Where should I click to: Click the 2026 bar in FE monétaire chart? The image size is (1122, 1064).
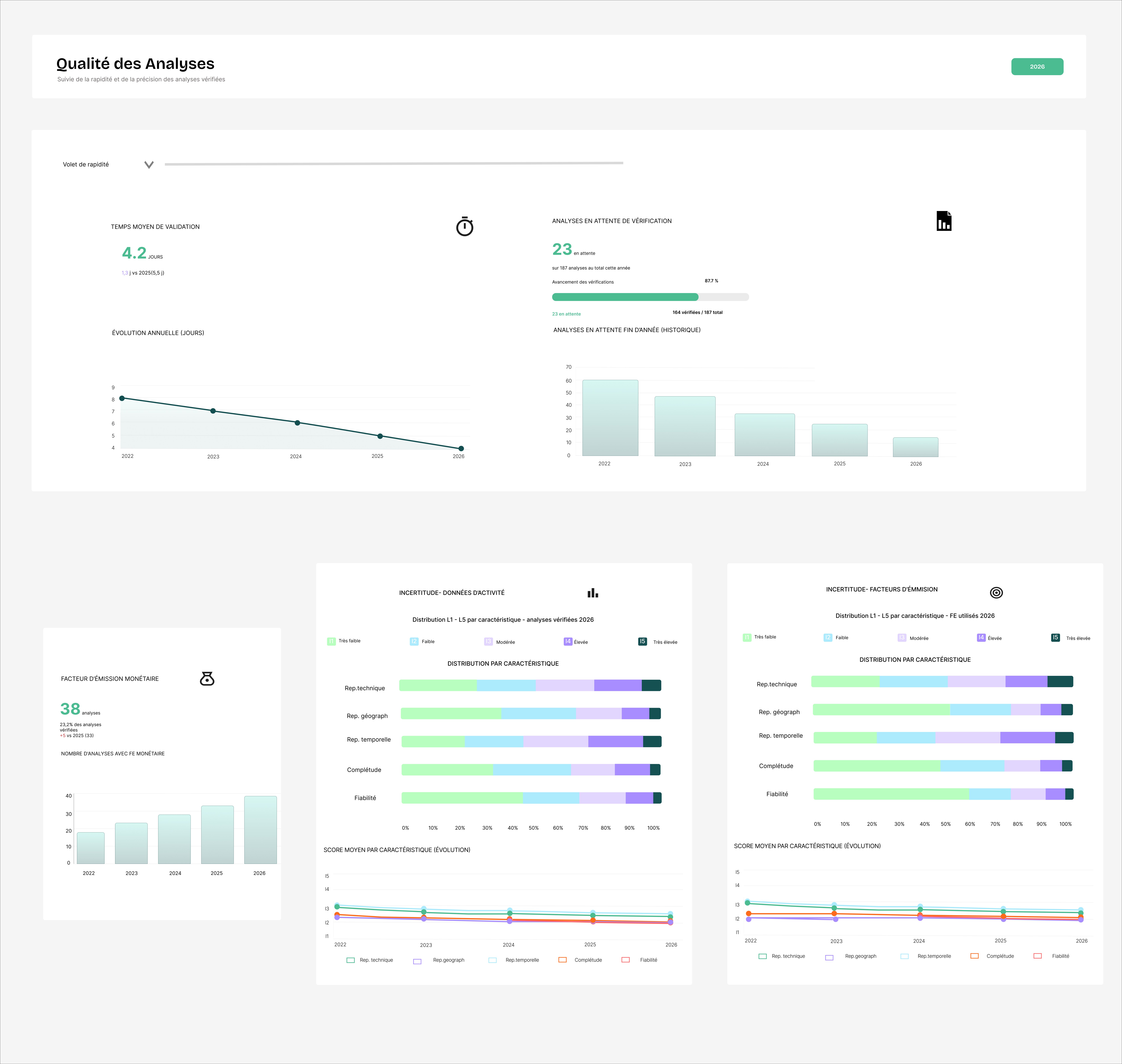[260, 830]
